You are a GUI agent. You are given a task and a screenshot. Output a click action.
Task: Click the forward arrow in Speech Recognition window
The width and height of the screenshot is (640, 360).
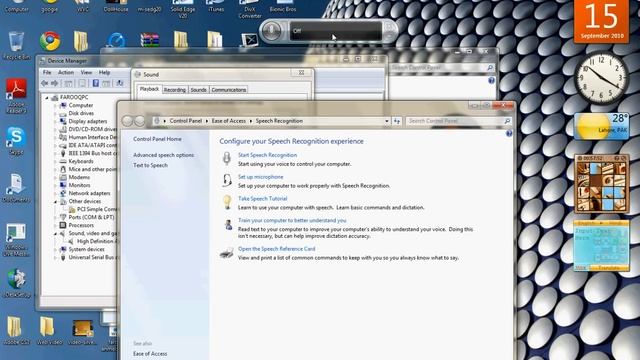click(x=140, y=121)
